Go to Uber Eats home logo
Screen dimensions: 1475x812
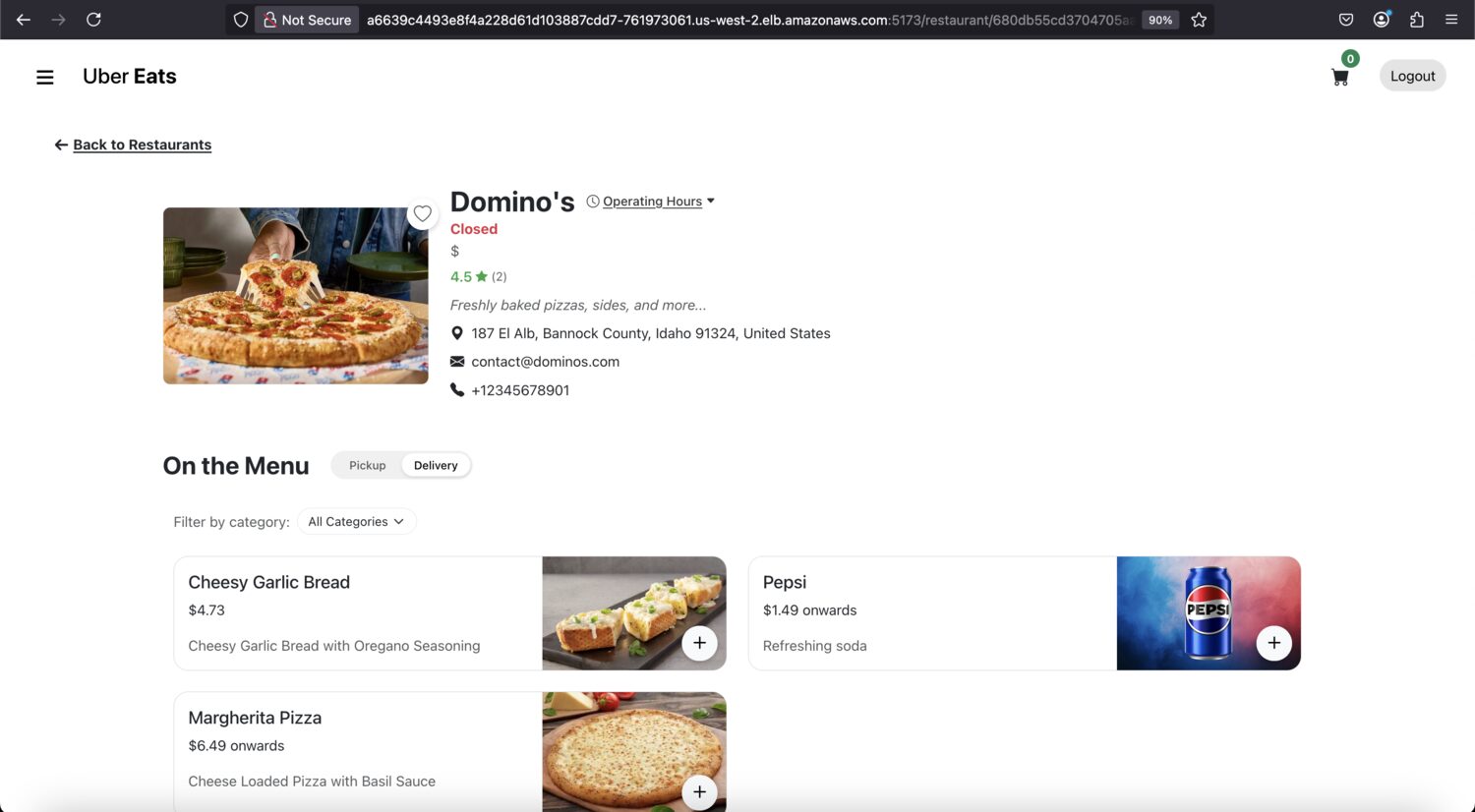[x=130, y=77]
